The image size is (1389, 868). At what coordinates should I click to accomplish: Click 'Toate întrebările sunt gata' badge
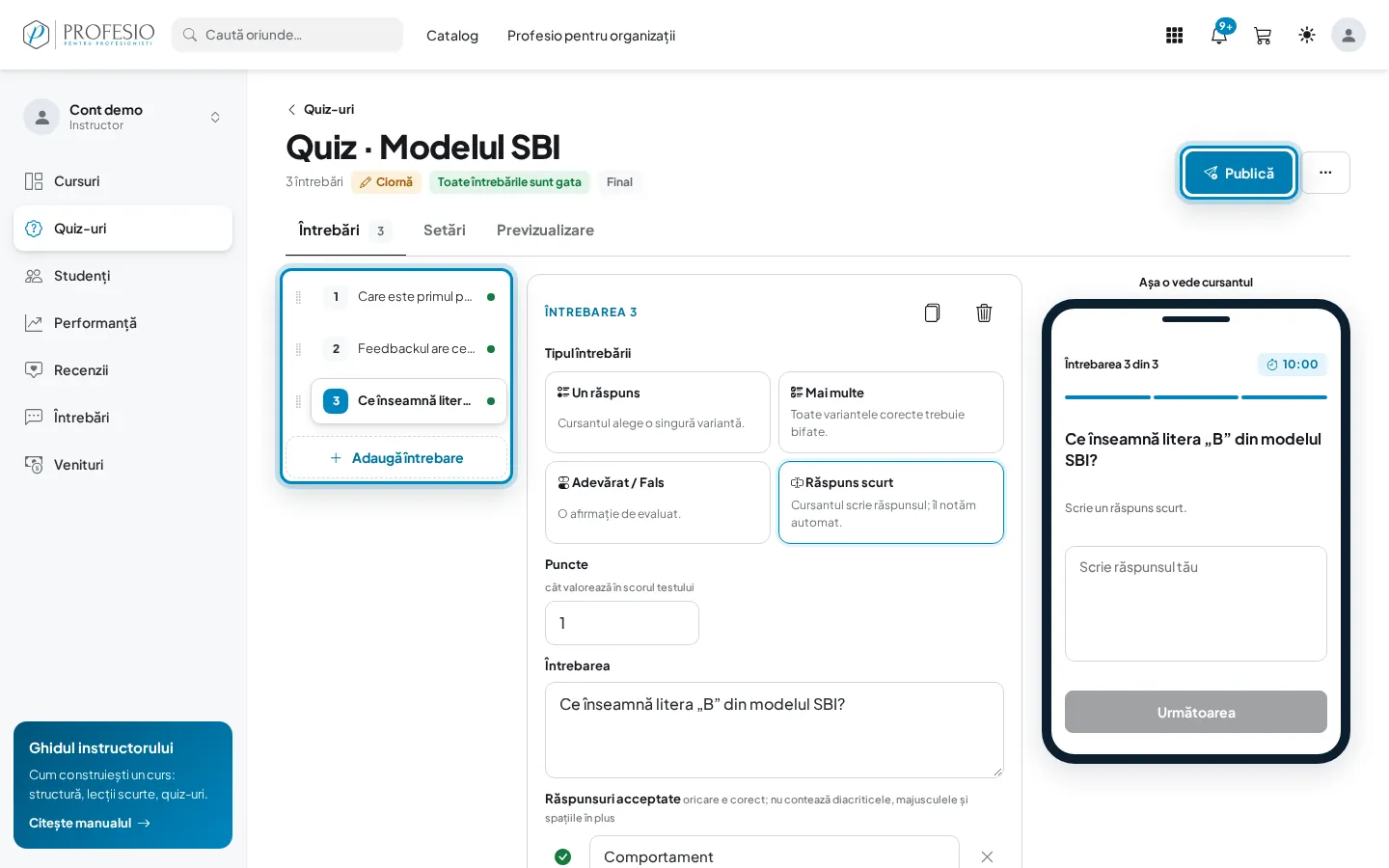click(x=509, y=182)
